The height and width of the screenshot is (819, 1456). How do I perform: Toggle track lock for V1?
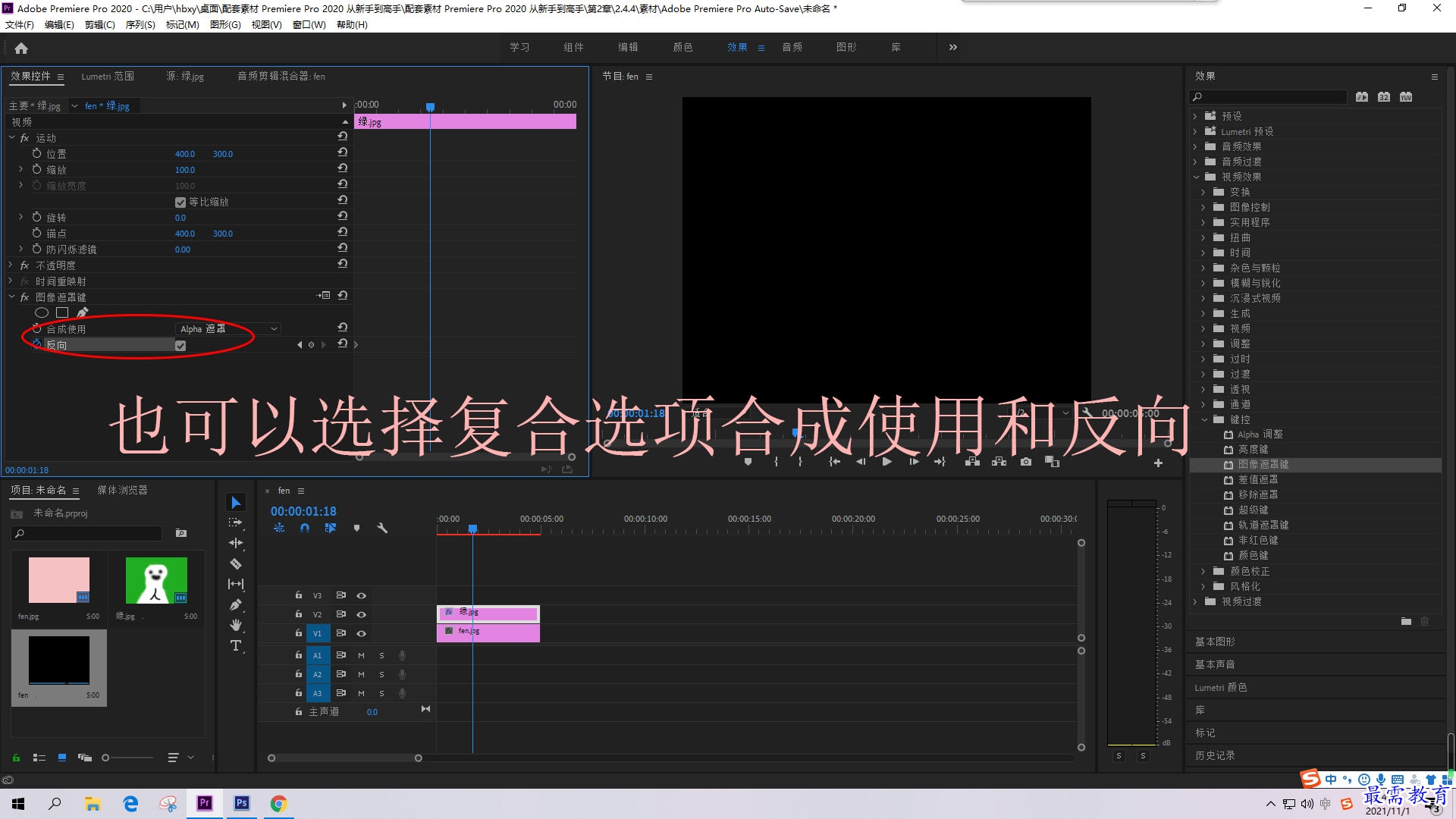click(x=299, y=632)
